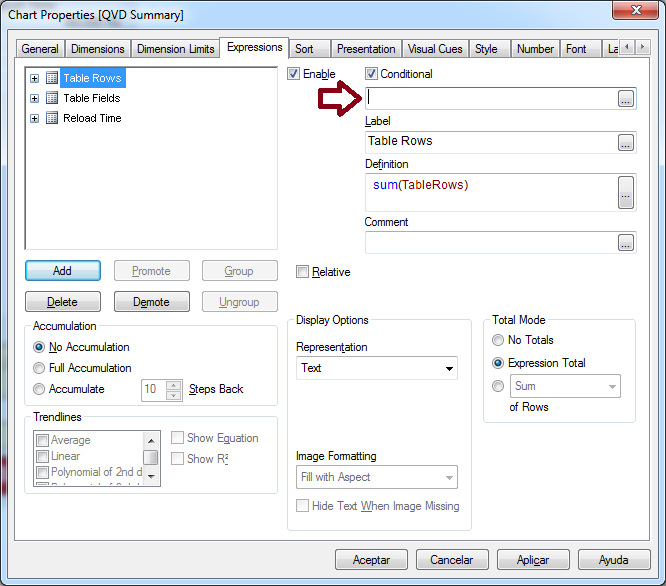Select No Accumulation radio button
Image resolution: width=666 pixels, height=586 pixels.
(x=39, y=347)
